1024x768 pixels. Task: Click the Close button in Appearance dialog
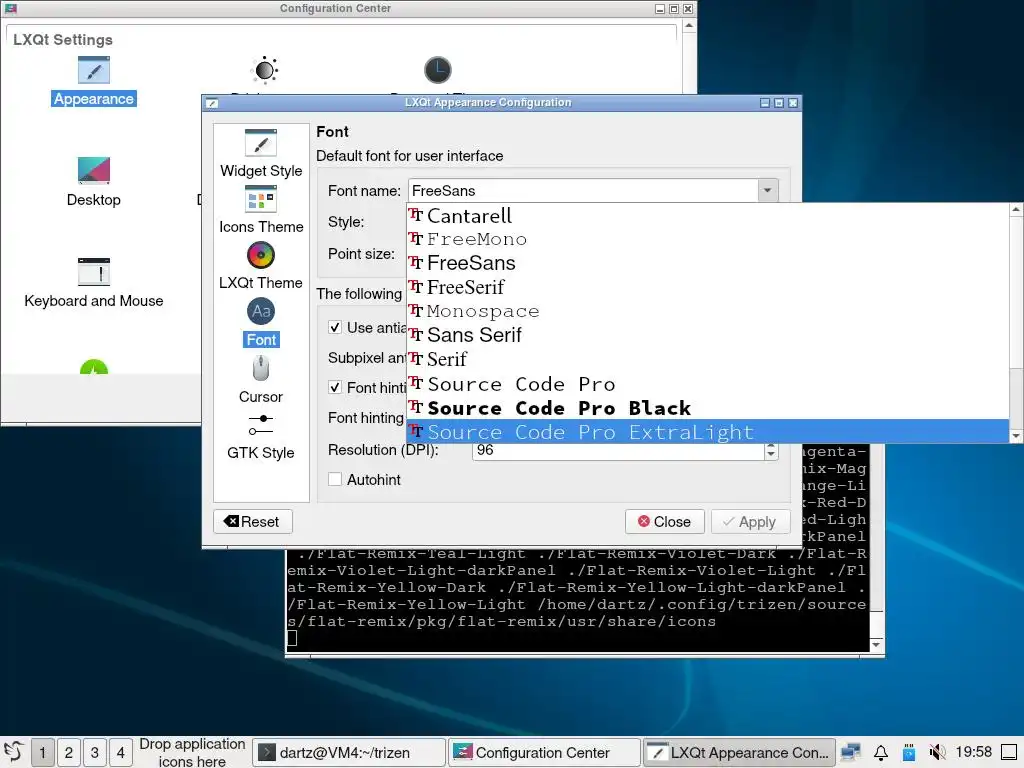(x=664, y=521)
